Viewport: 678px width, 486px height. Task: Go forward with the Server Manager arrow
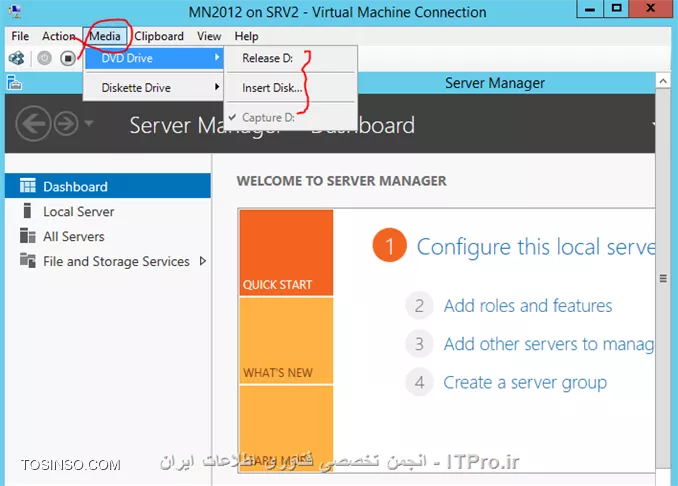click(66, 124)
